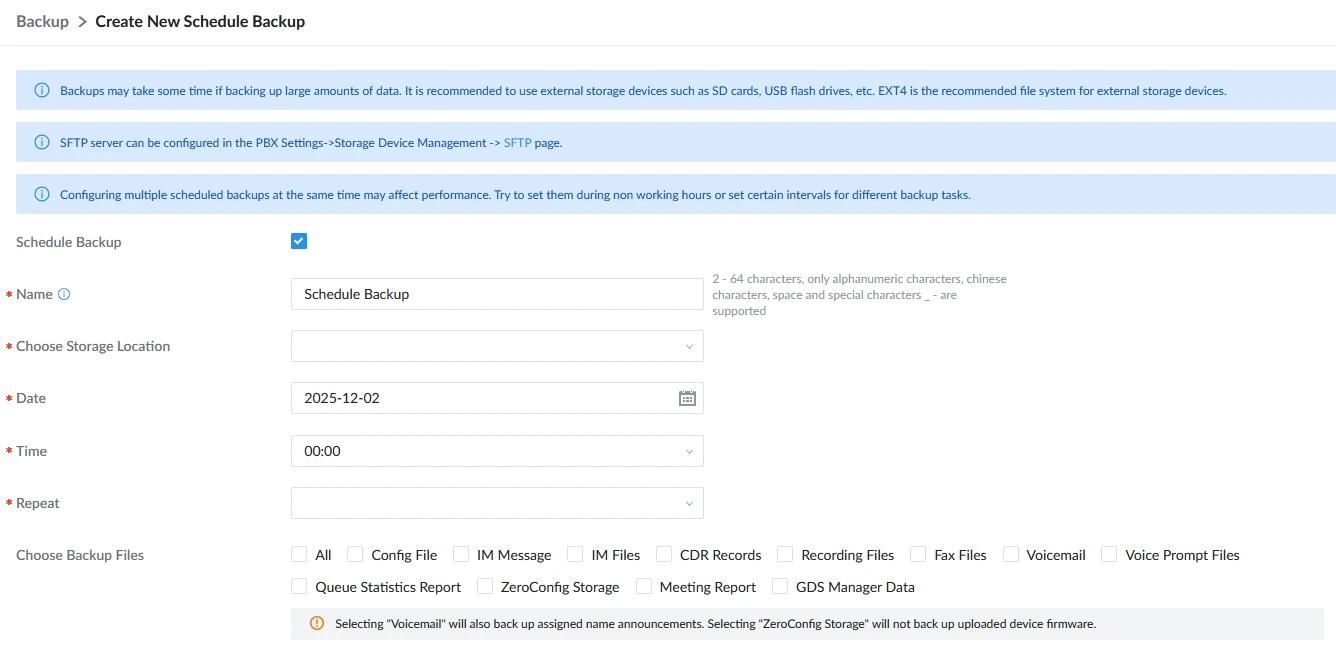Click the info icon in the external storage banner

point(42,90)
